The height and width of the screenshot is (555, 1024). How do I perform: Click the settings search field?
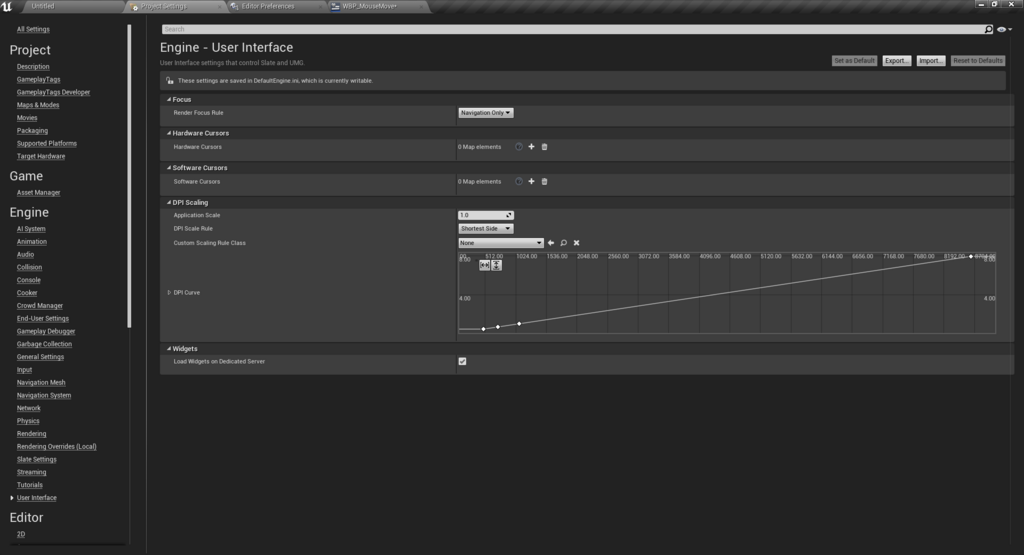[572, 29]
